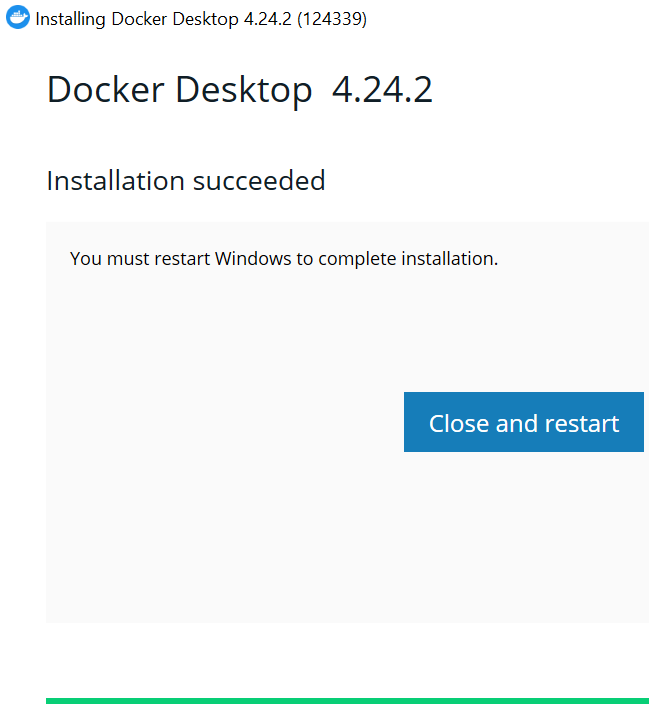649x707 pixels.
Task: Click the version 4.24.2 in title bar
Action: pyautogui.click(x=267, y=19)
